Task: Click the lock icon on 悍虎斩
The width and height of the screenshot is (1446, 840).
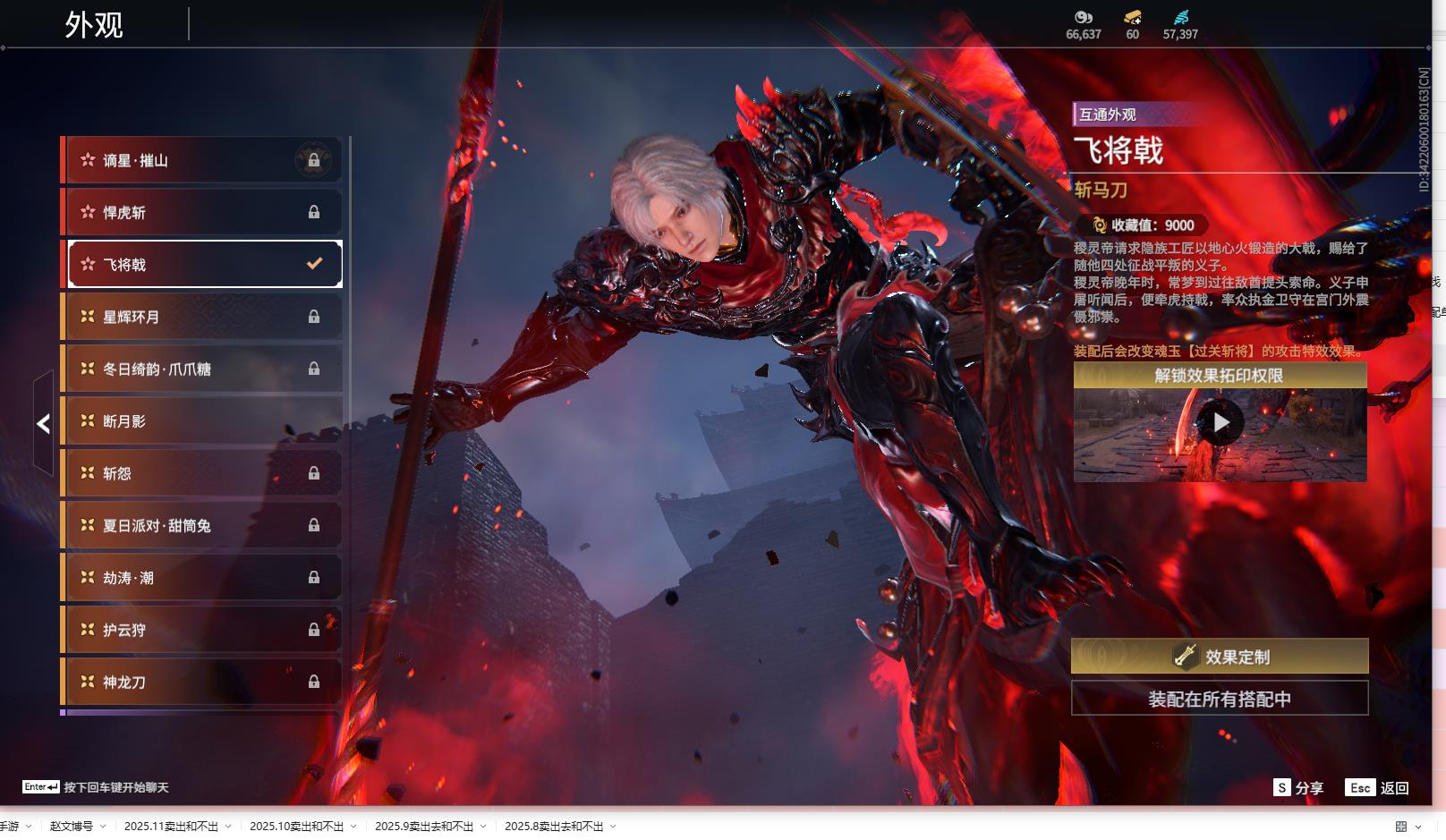Action: coord(313,213)
